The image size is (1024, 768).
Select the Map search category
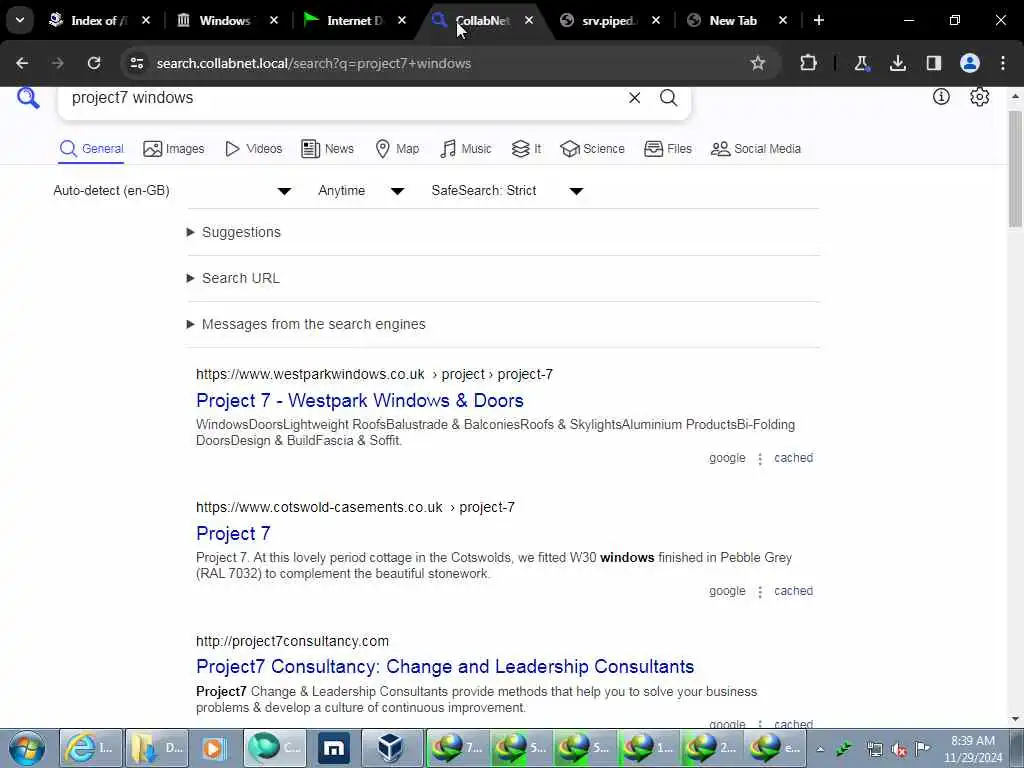tap(397, 149)
